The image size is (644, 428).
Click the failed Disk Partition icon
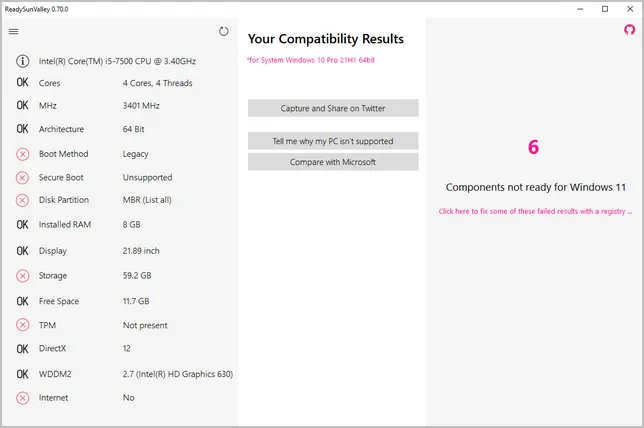pos(22,200)
